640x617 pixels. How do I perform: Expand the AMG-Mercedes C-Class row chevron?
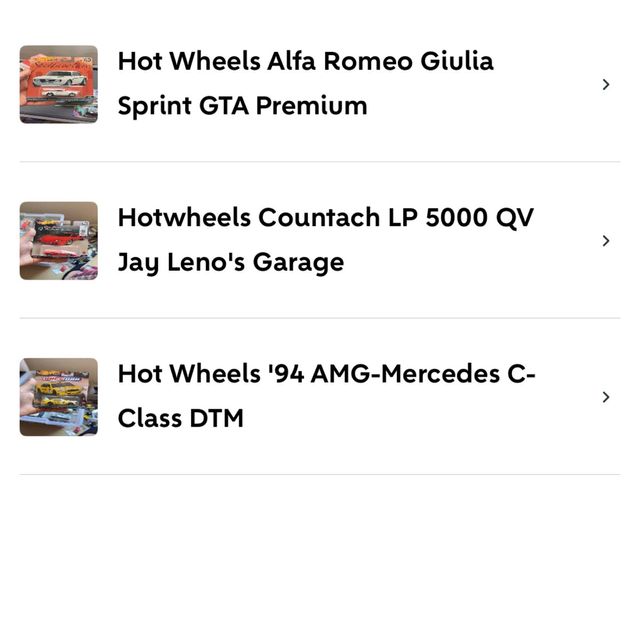605,397
